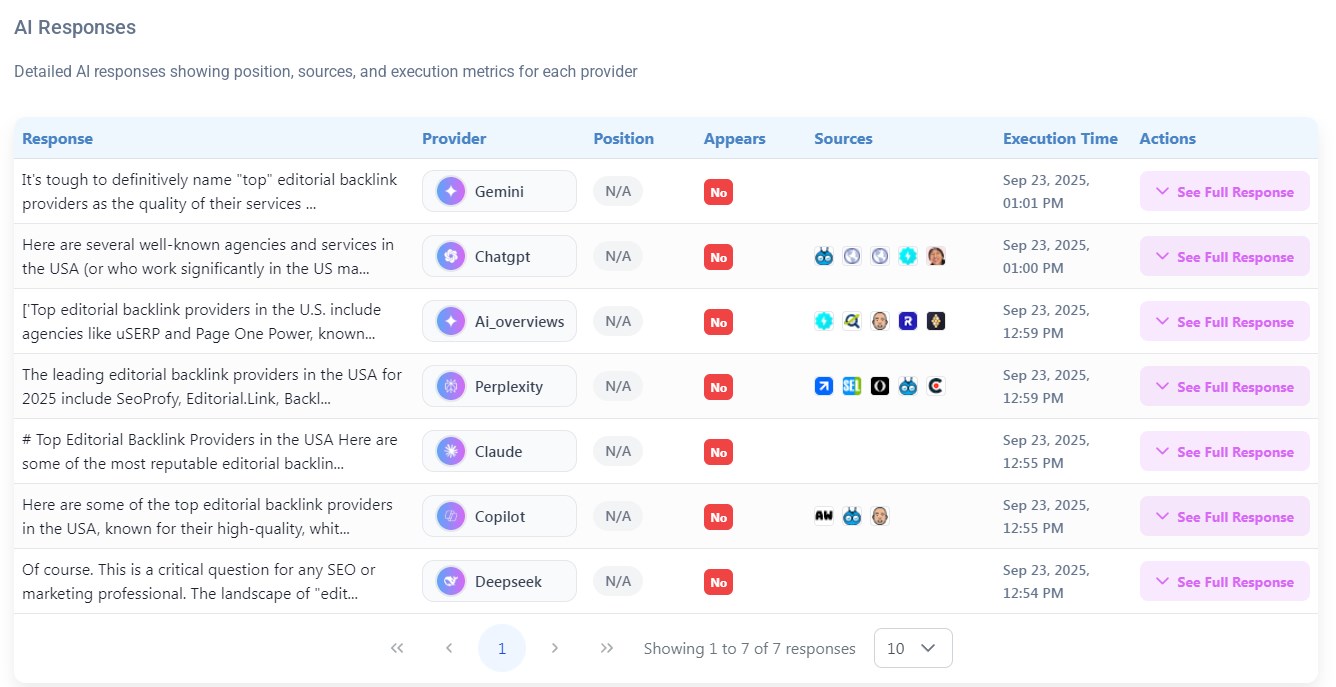Open the blue robot source in the Copilot row
1336x687 pixels.
[x=852, y=516]
